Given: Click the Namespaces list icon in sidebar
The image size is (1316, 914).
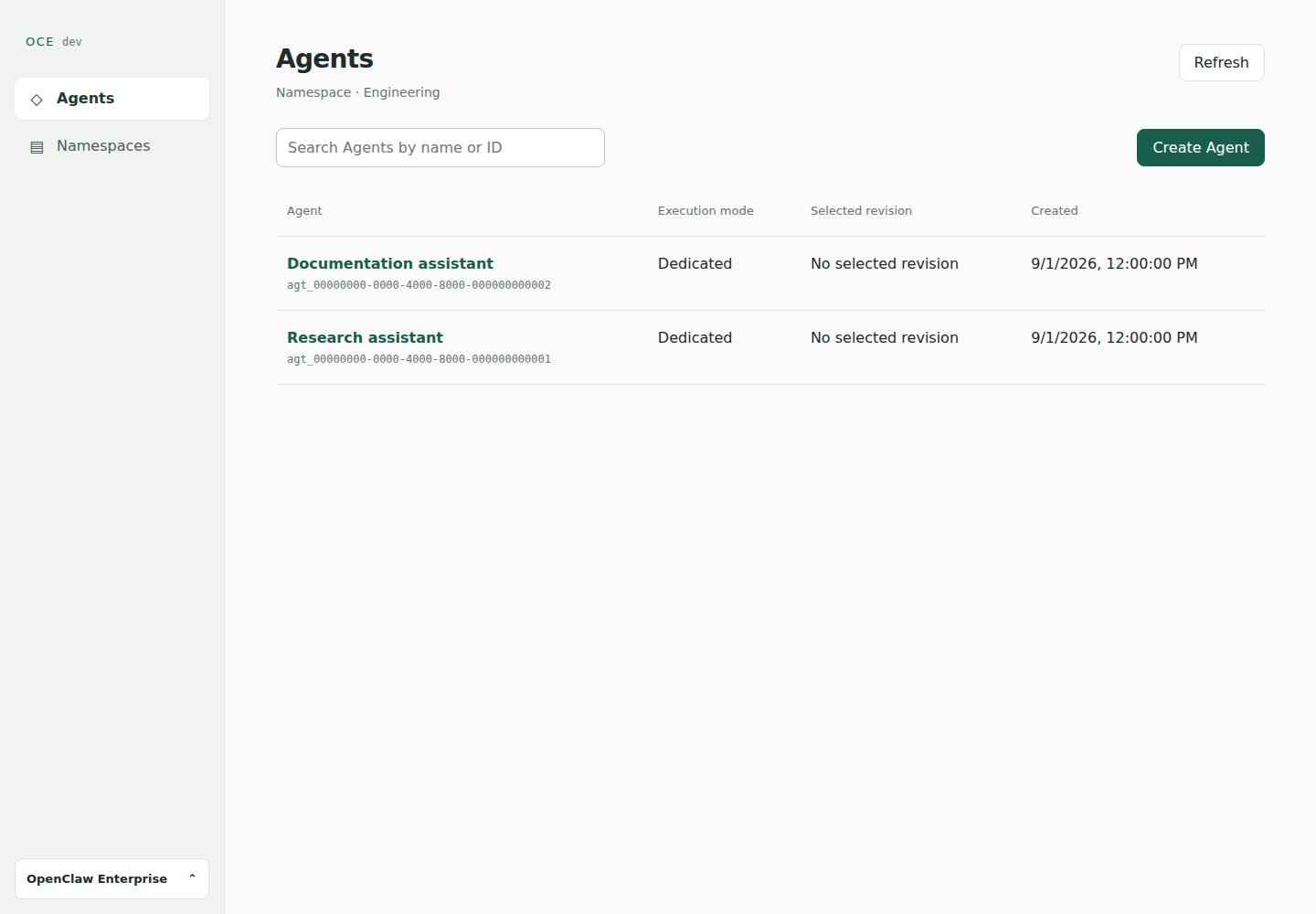Looking at the screenshot, I should pos(37,146).
